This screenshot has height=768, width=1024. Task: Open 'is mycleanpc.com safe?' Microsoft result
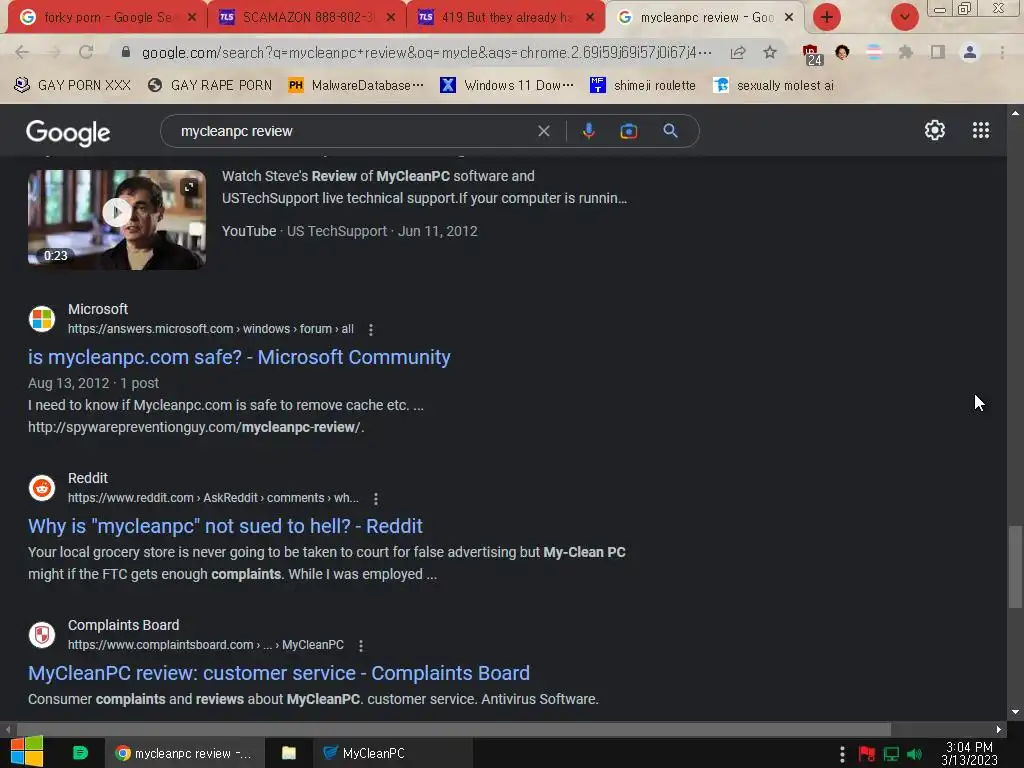[x=239, y=357]
